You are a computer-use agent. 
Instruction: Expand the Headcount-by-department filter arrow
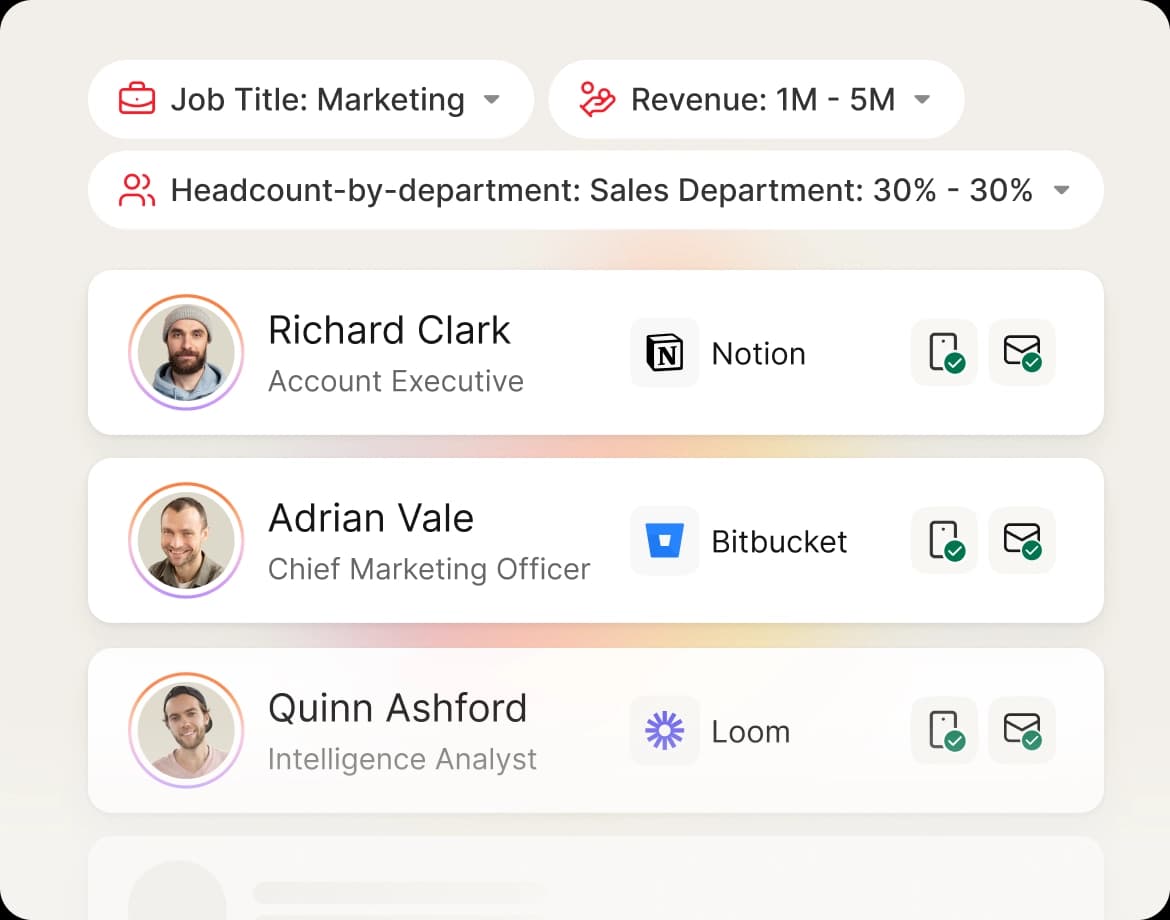point(1062,190)
